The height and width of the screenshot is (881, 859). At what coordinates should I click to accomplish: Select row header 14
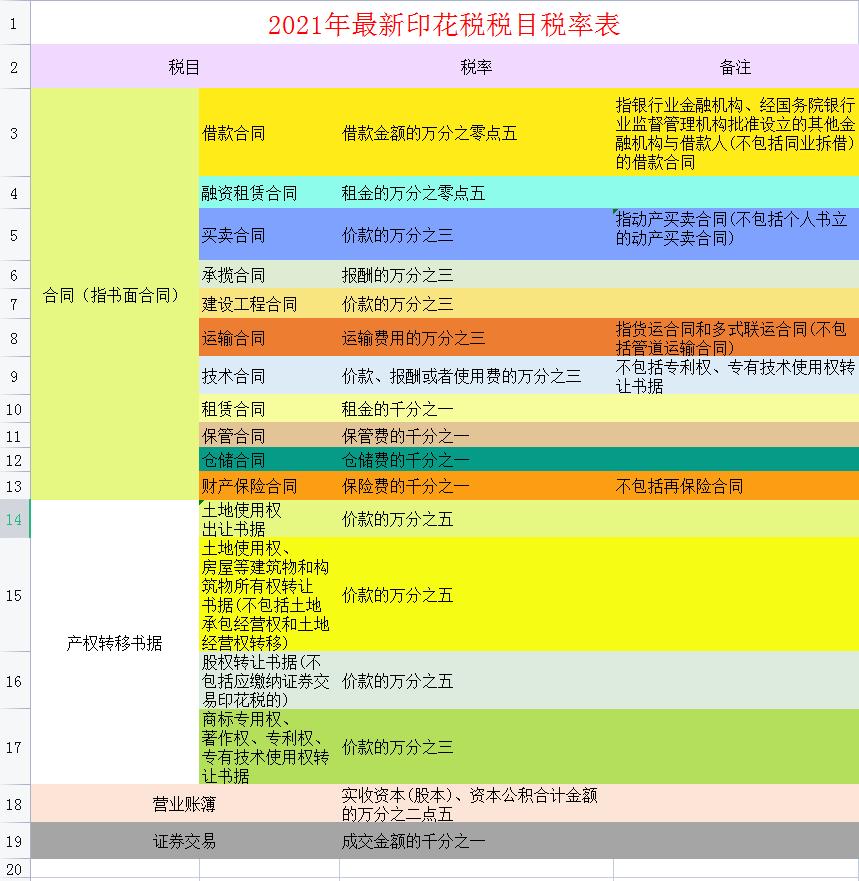point(14,518)
